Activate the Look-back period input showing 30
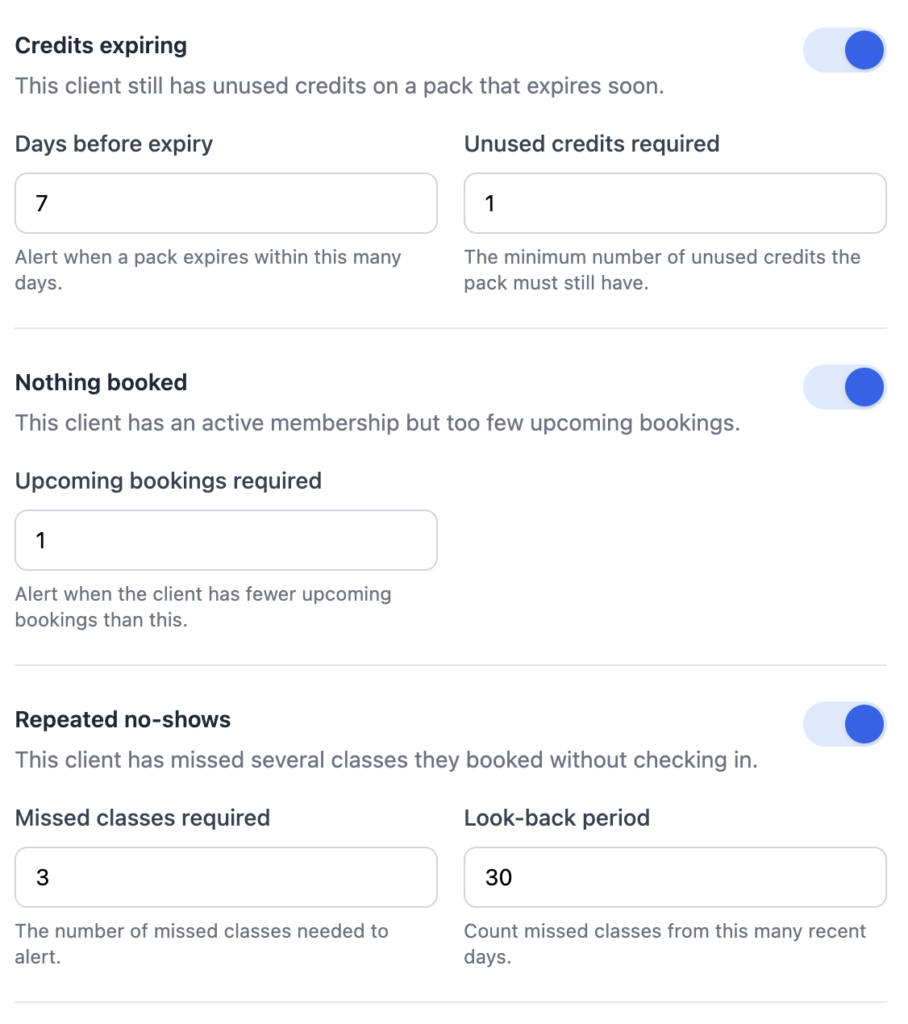908x1024 pixels. 675,877
